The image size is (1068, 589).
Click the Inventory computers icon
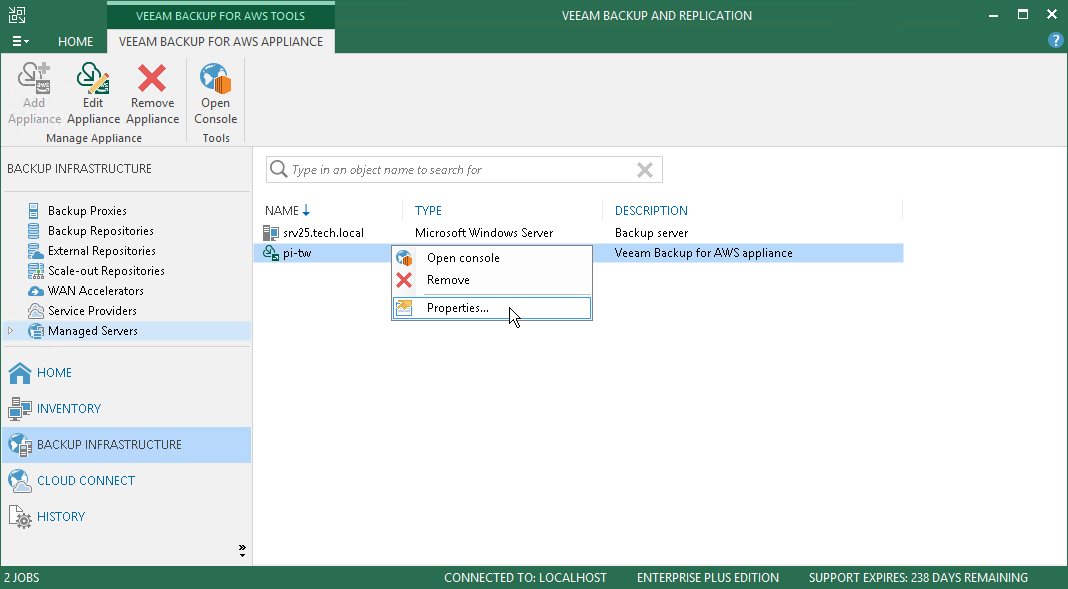point(20,409)
